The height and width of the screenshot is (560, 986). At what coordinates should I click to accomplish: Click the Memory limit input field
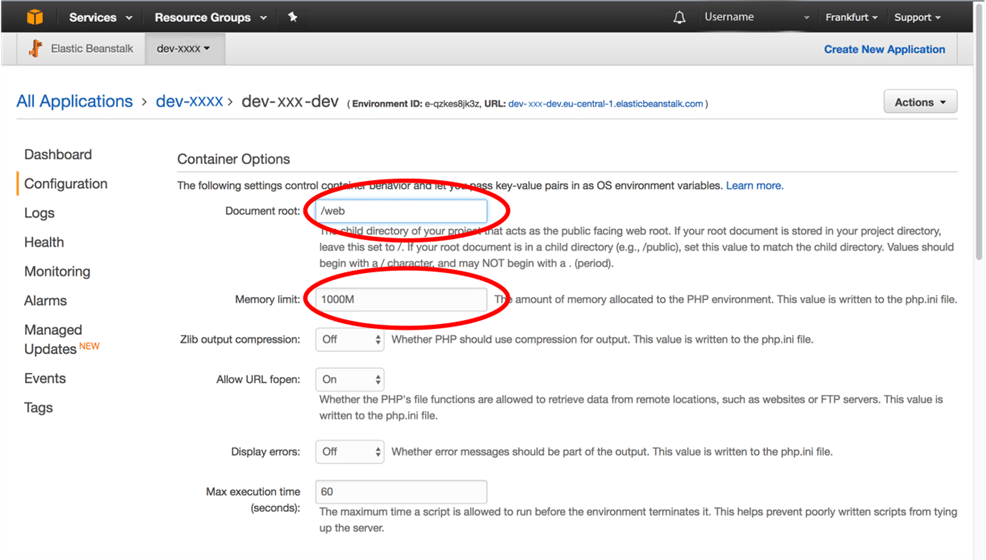(x=401, y=299)
